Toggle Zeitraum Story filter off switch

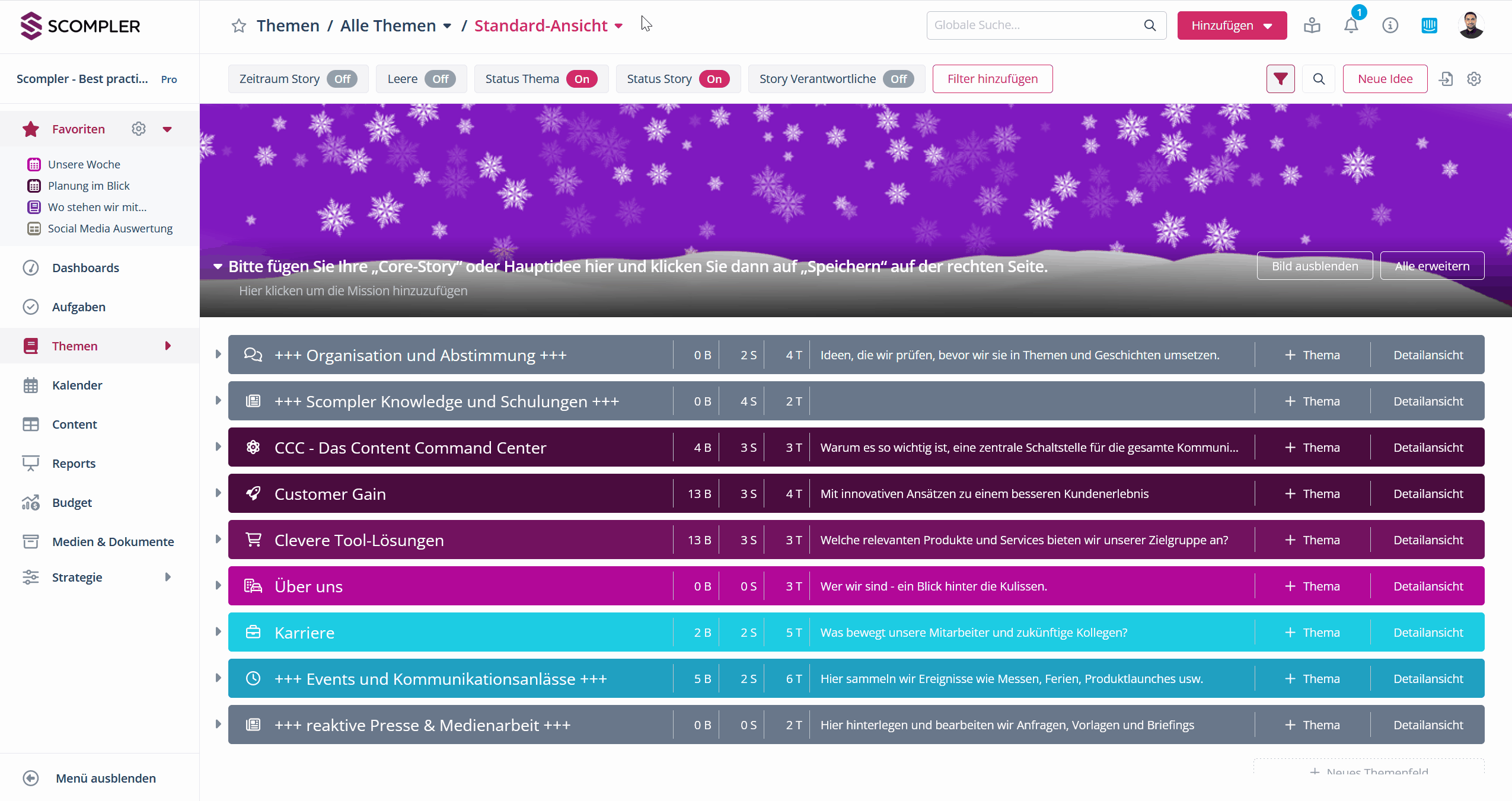click(342, 79)
